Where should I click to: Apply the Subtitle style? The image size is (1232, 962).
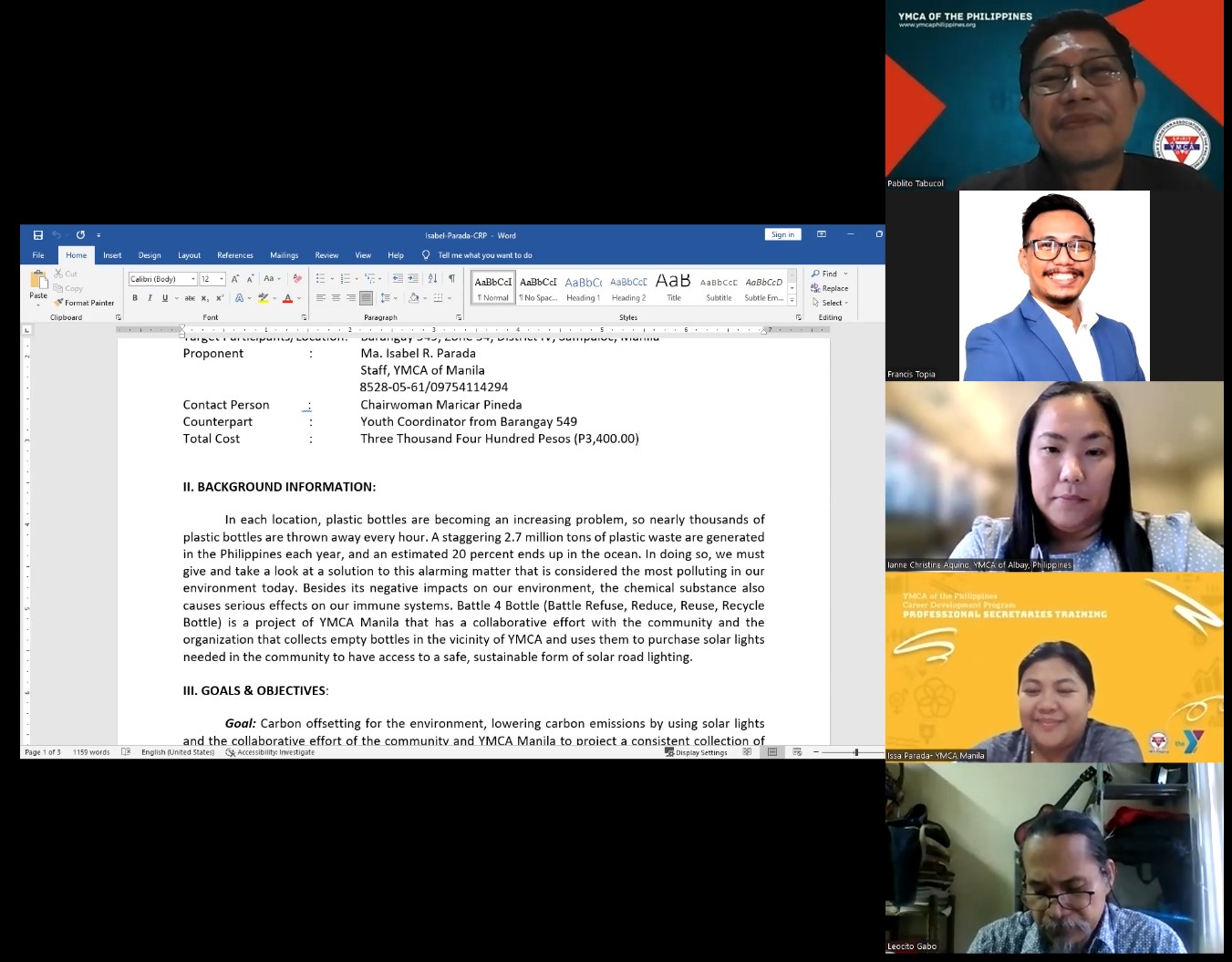click(719, 288)
